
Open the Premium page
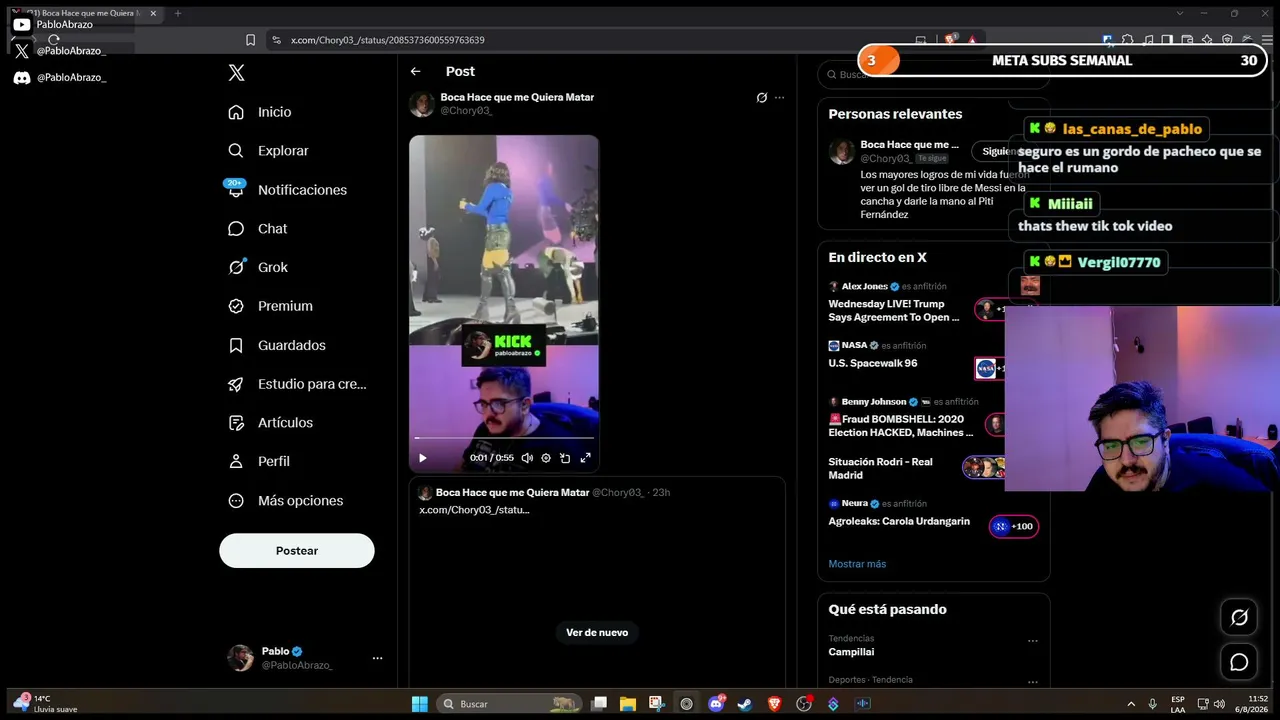[x=270, y=306]
